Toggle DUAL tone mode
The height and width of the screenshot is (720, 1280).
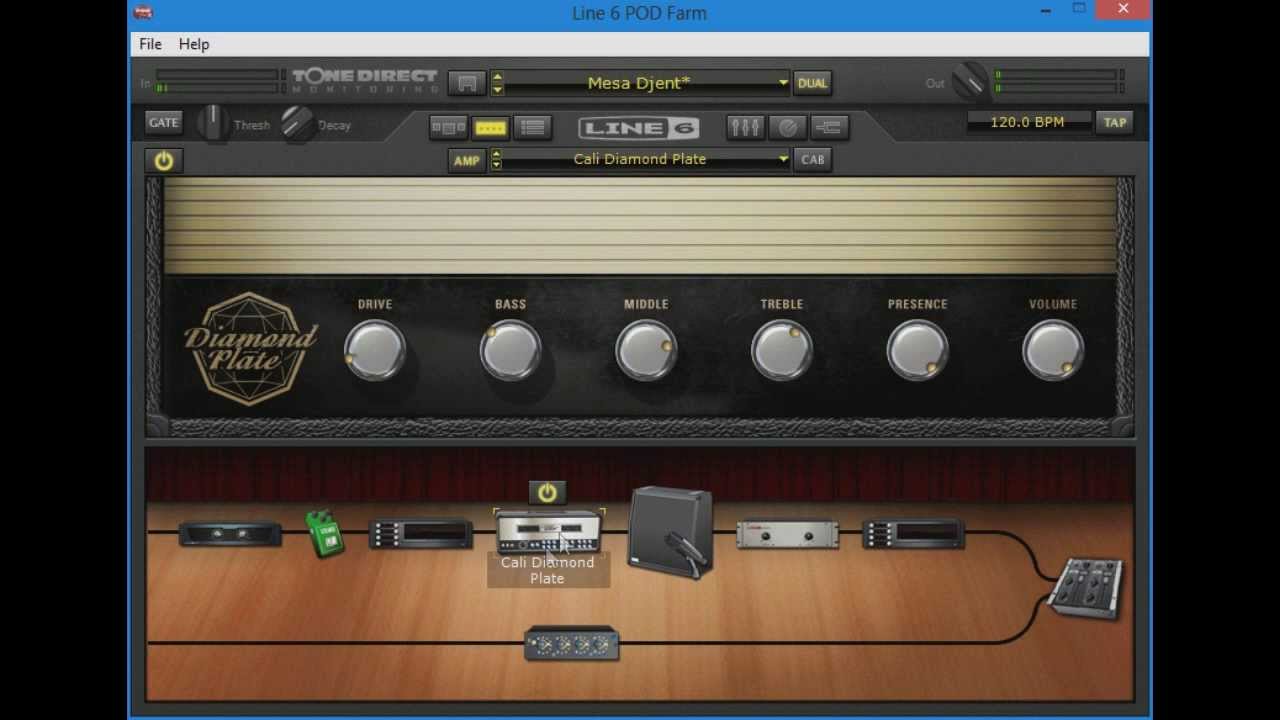point(812,83)
